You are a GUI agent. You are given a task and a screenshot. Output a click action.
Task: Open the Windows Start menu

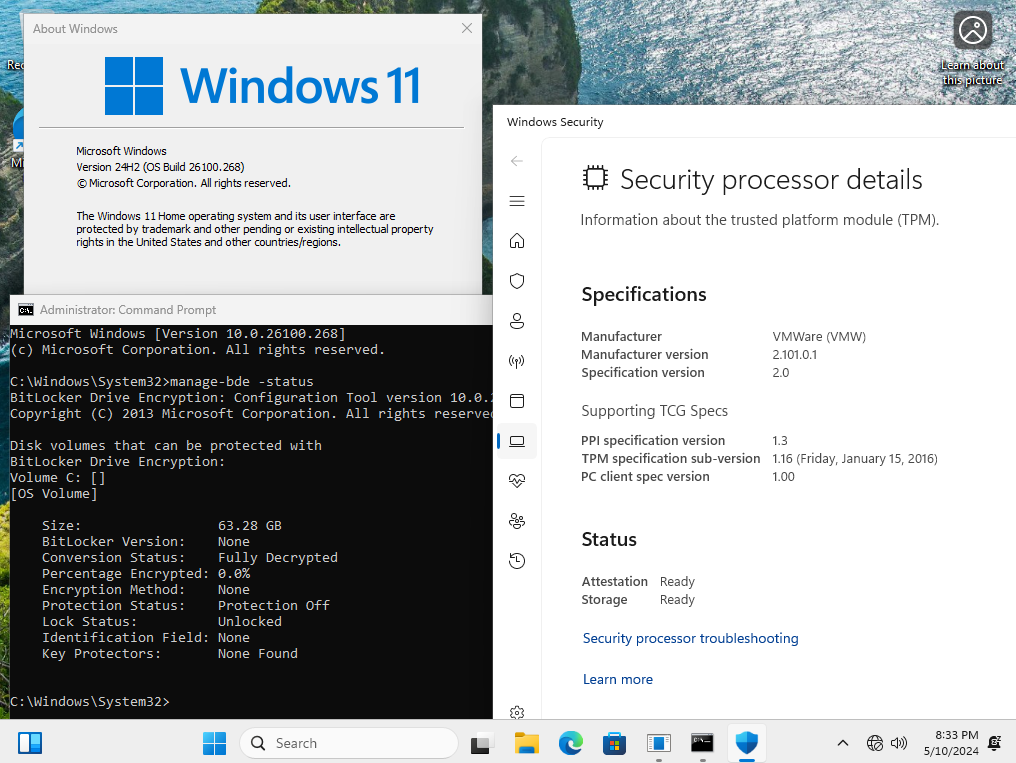tap(214, 743)
